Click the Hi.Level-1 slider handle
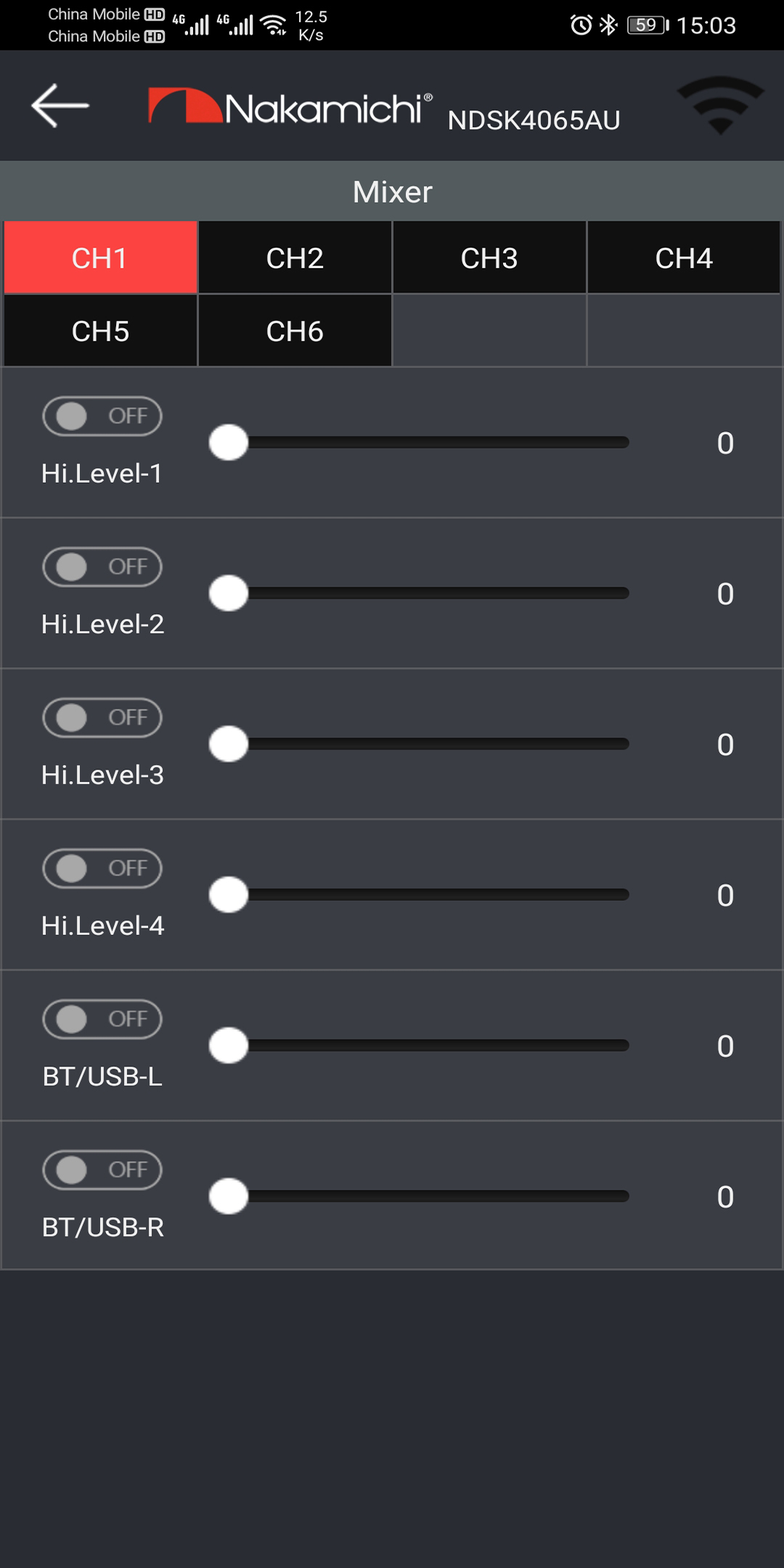Screen dimensions: 784x1568 click(229, 443)
